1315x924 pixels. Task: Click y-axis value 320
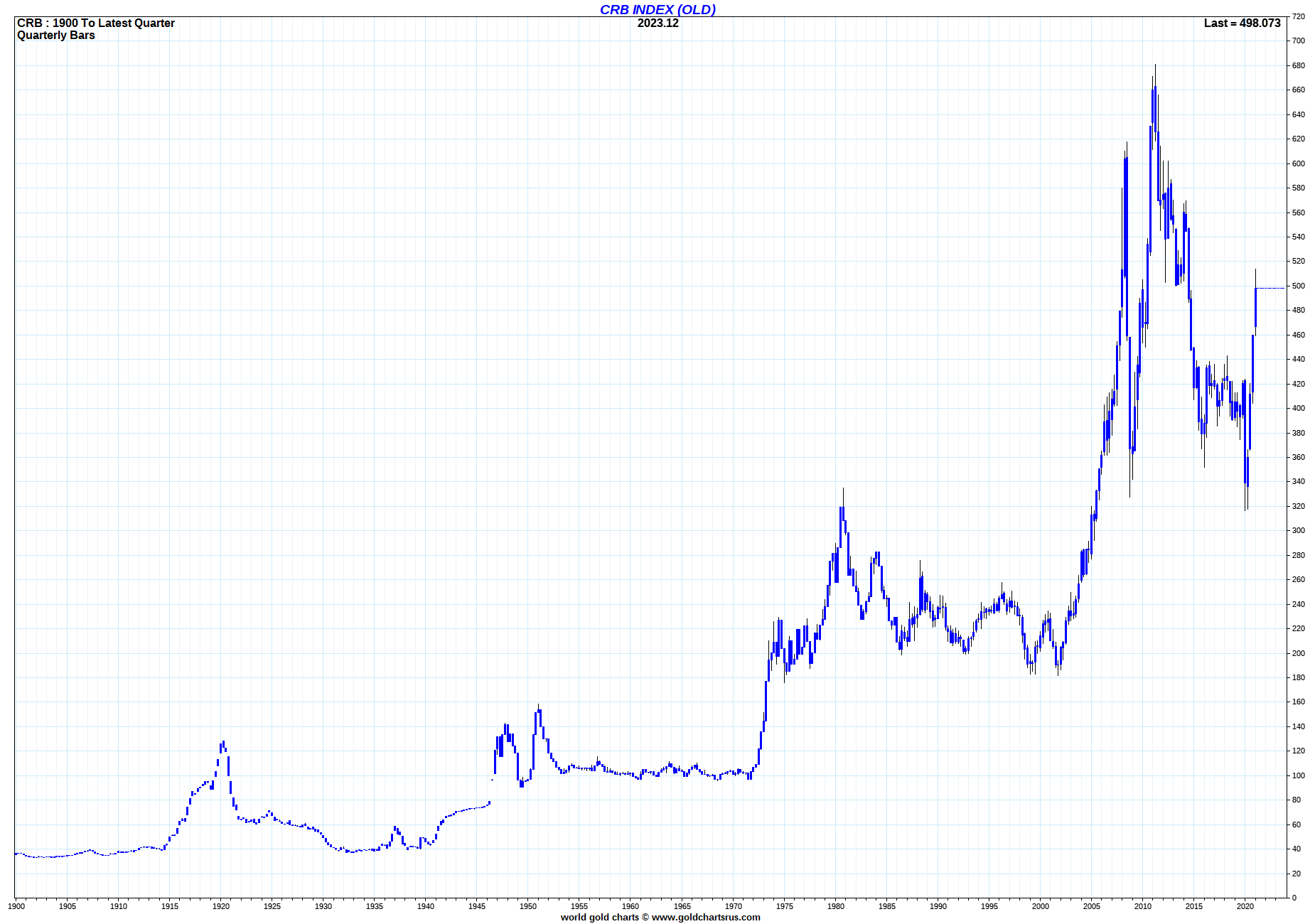1299,506
